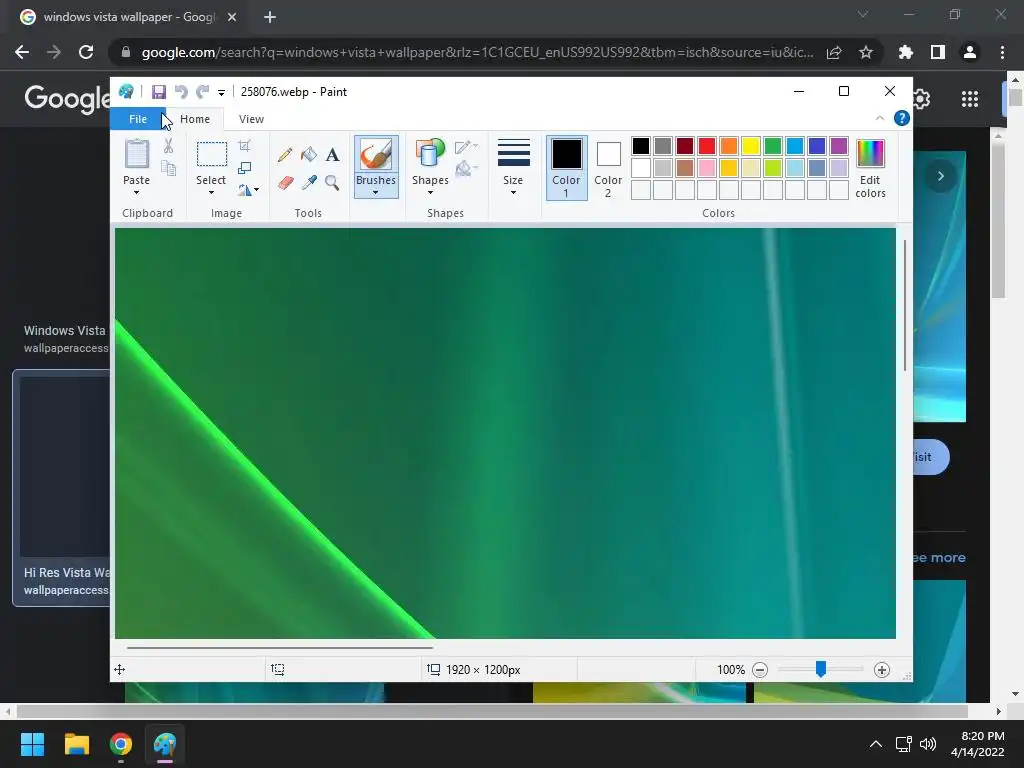This screenshot has width=1024, height=768.
Task: Click the Windows Start button
Action: [32, 744]
